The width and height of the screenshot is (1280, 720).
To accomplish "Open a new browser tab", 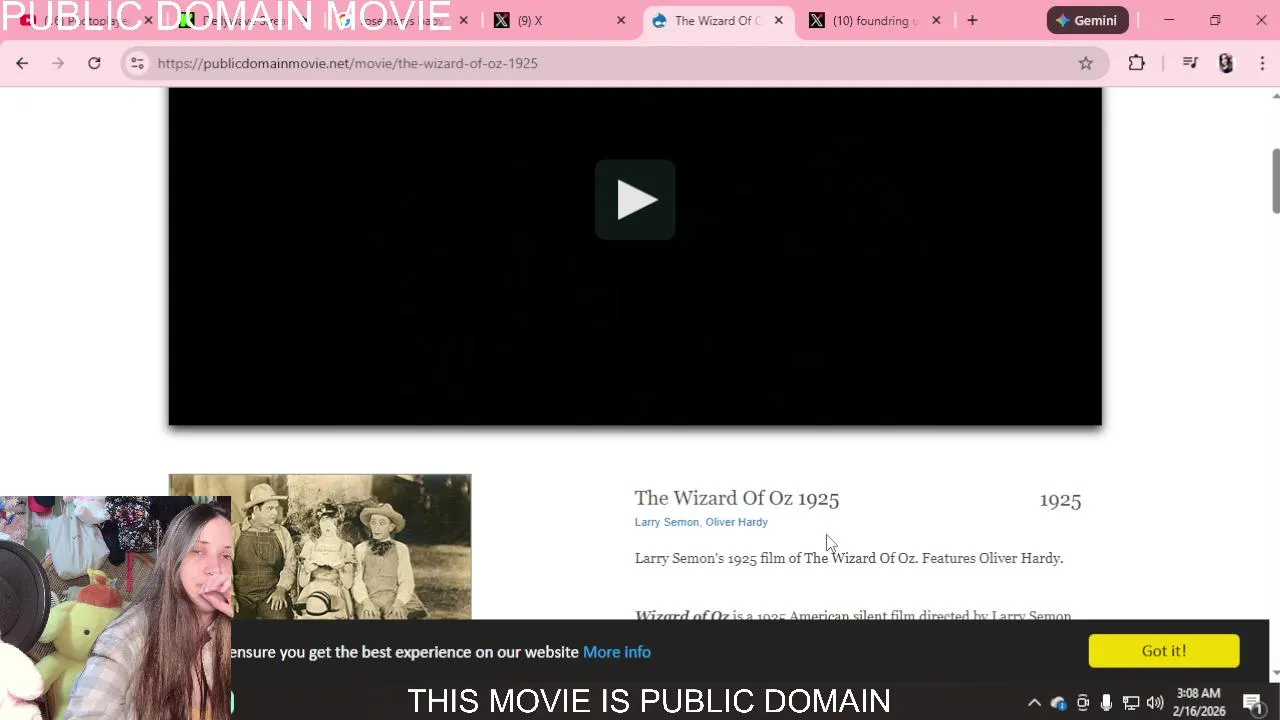I will click(972, 20).
